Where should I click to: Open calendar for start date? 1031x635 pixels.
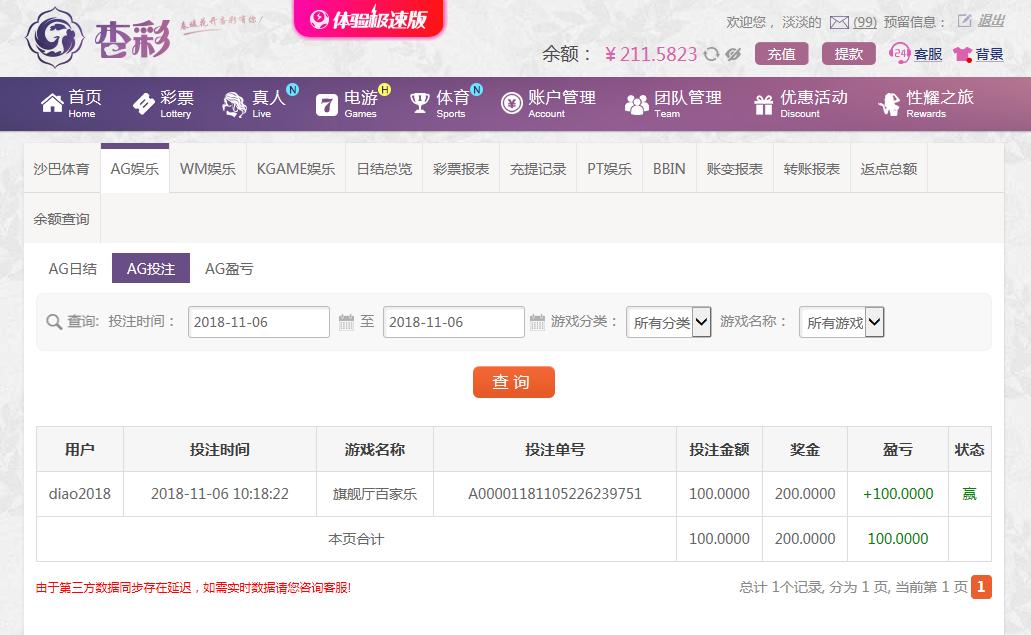[x=346, y=322]
